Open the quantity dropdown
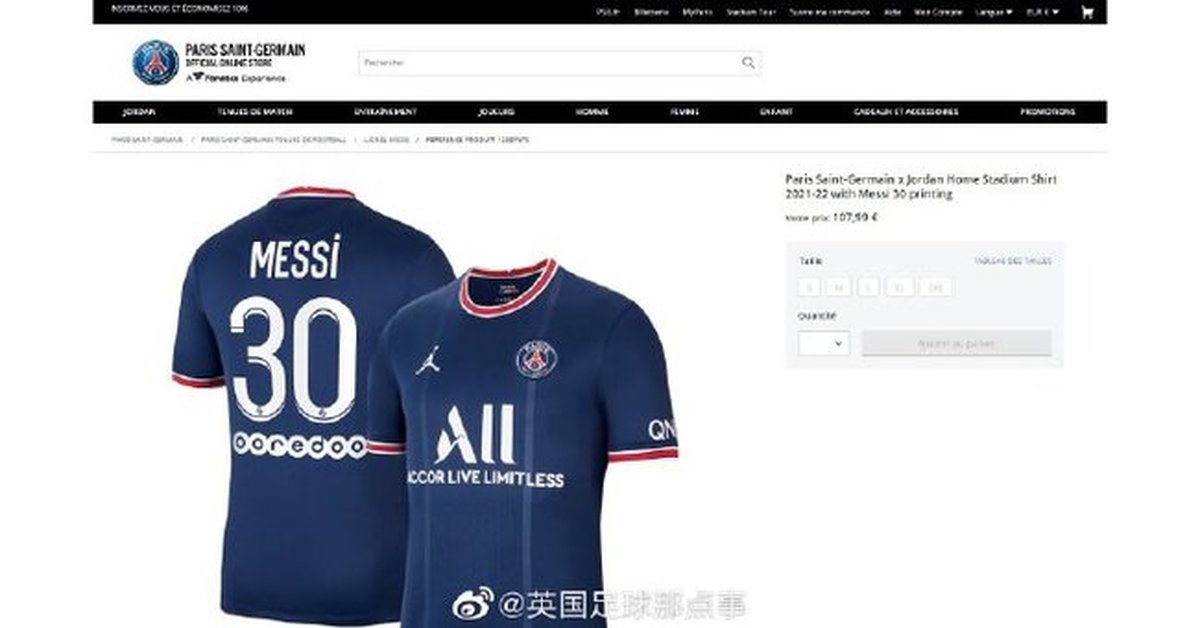This screenshot has width=1200, height=628. click(824, 343)
